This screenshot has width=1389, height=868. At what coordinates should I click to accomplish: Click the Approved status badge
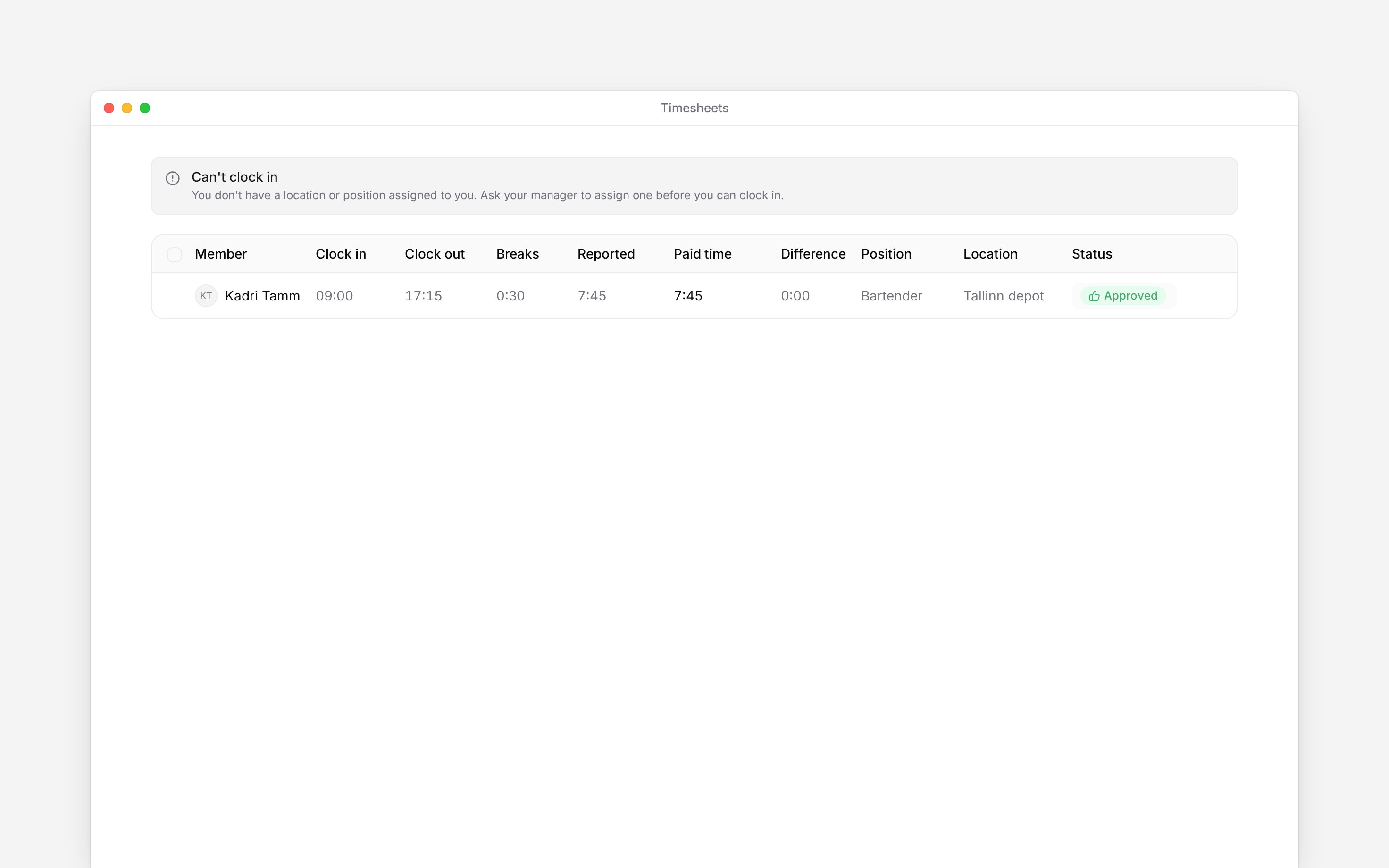[1123, 296]
